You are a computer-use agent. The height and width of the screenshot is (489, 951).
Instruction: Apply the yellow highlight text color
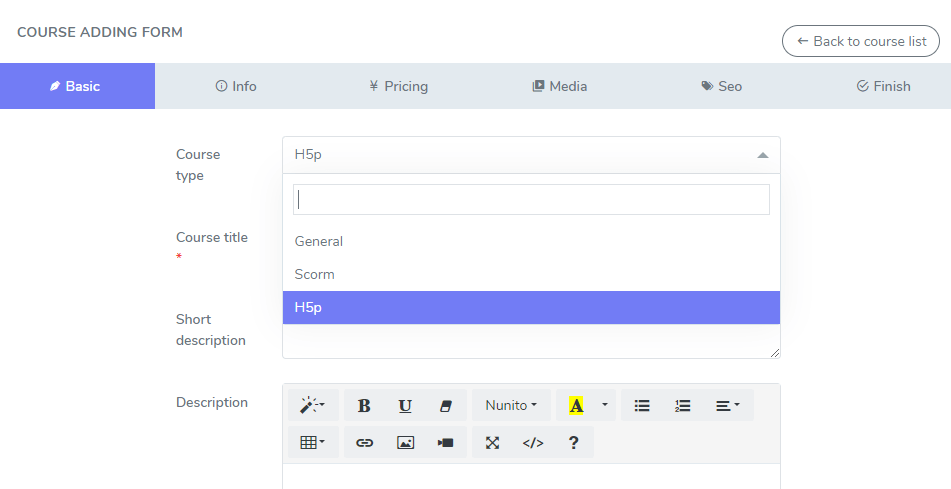tap(576, 405)
